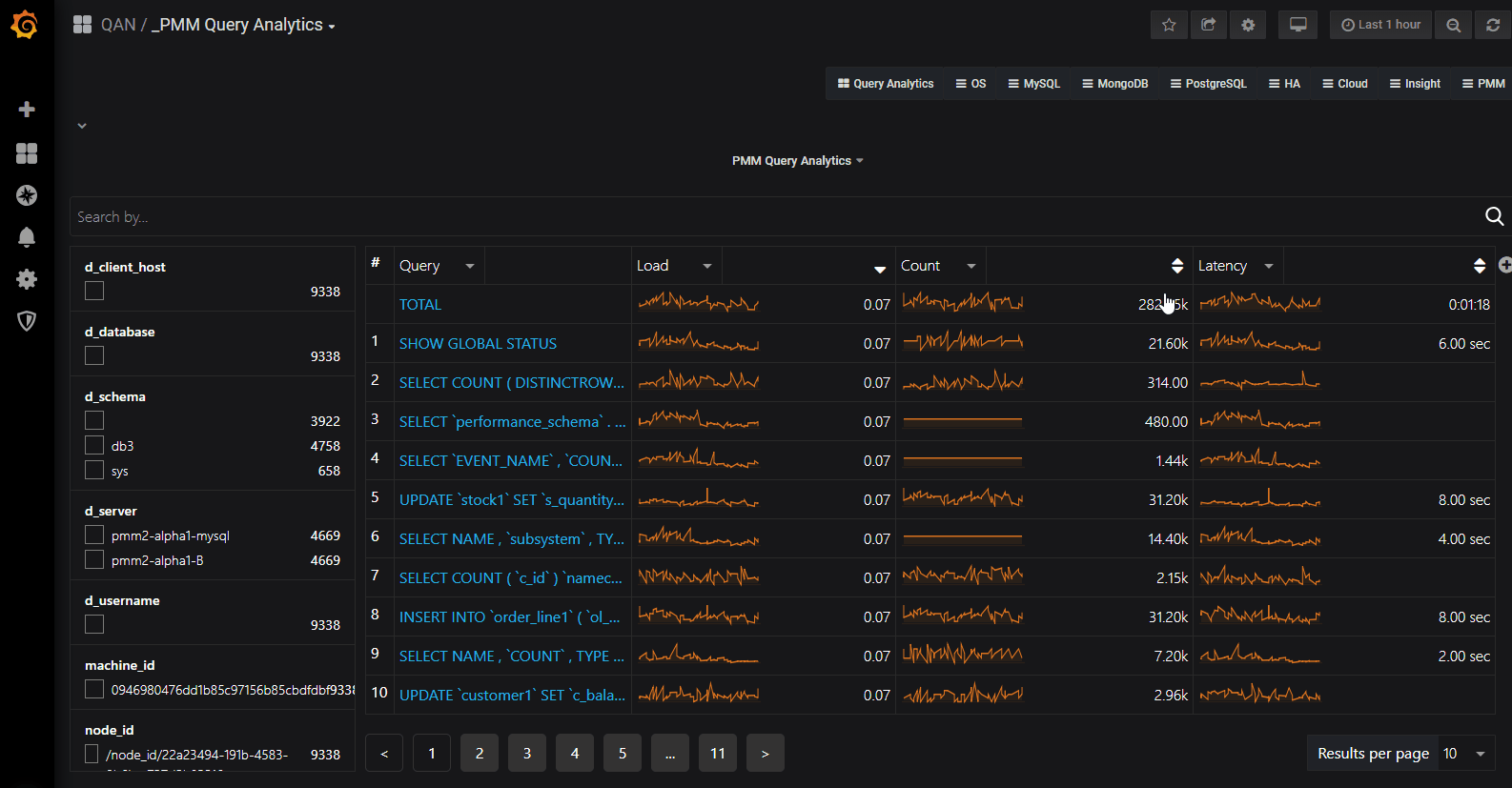Add a column with the plus icon
1512x788 pixels.
1505,265
